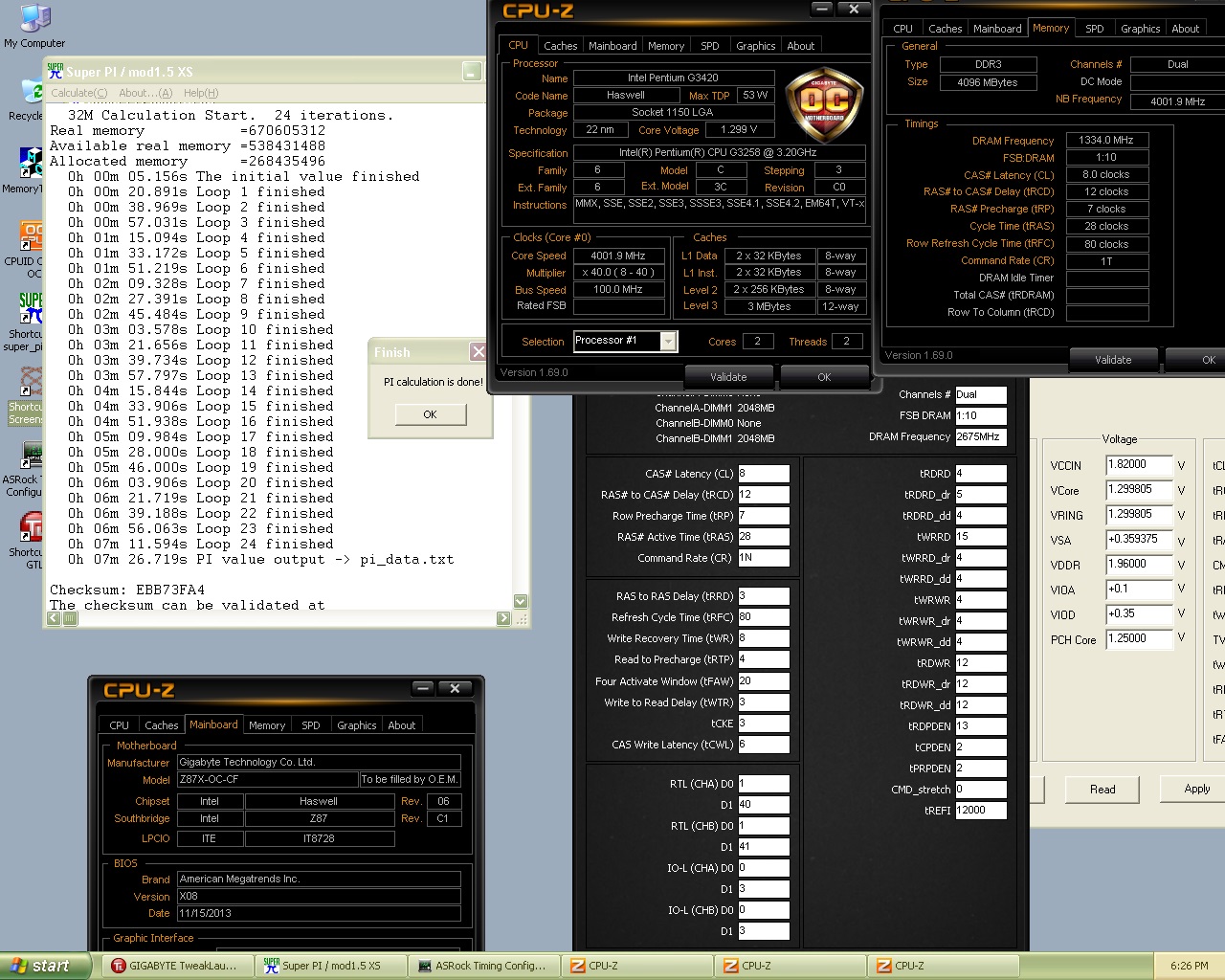Click Validate in CPU-Z window showing Pentium G3420
1225x980 pixels.
pos(728,377)
